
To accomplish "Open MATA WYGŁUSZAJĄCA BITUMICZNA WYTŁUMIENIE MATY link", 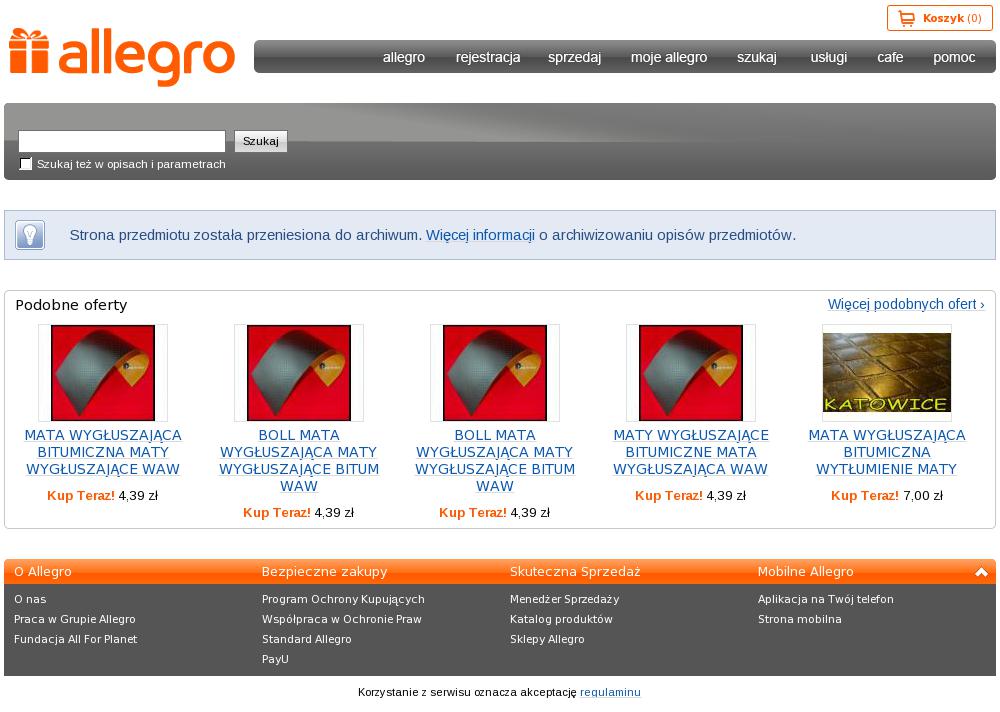I will (x=886, y=452).
